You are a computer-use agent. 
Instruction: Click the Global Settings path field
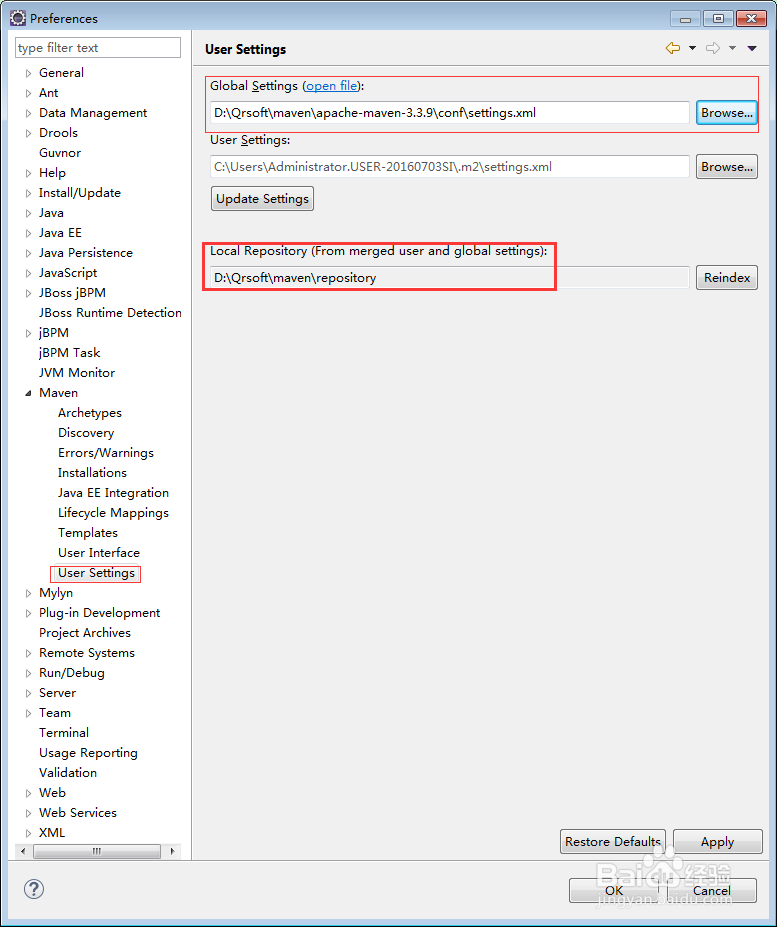coord(449,113)
